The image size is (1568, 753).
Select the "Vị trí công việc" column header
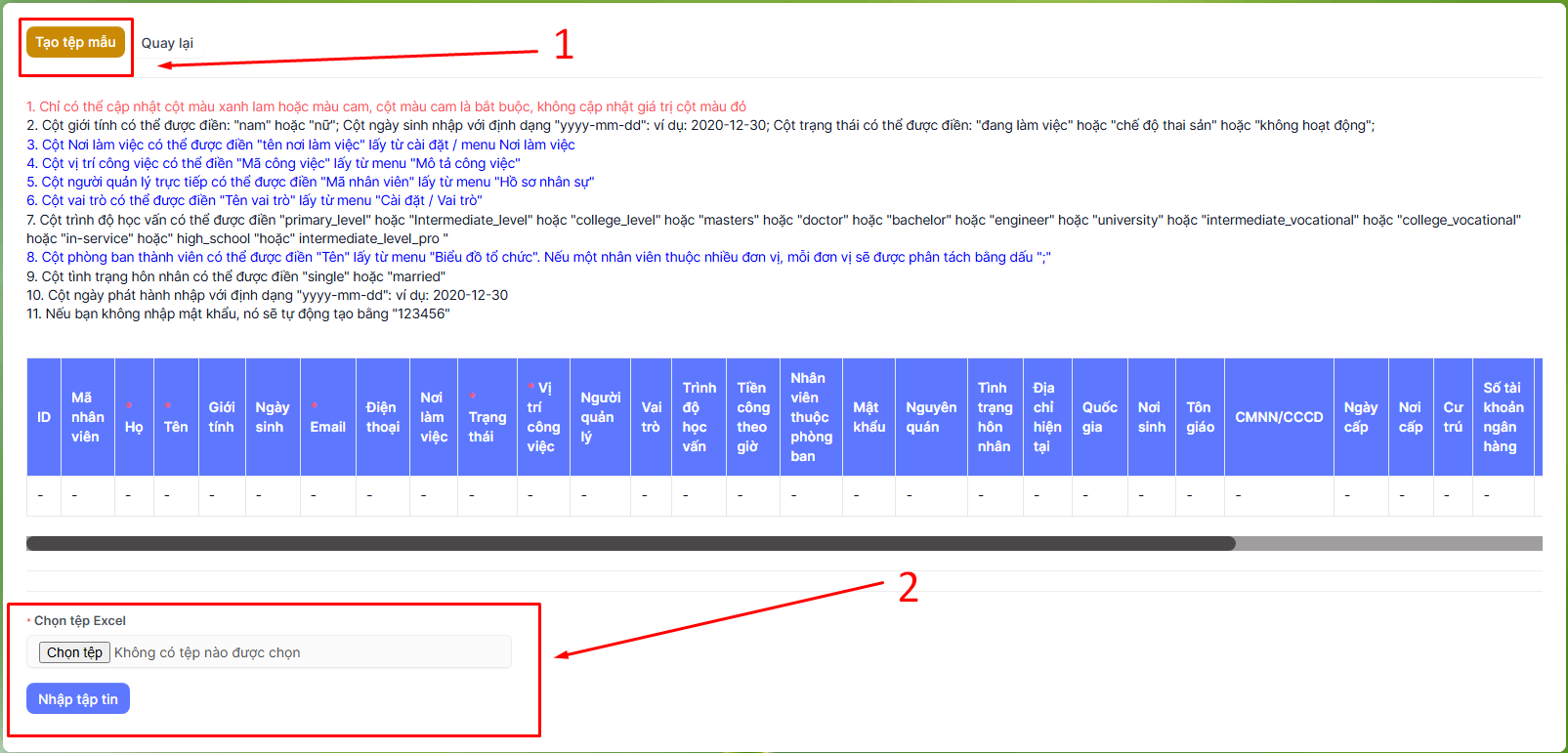click(543, 417)
